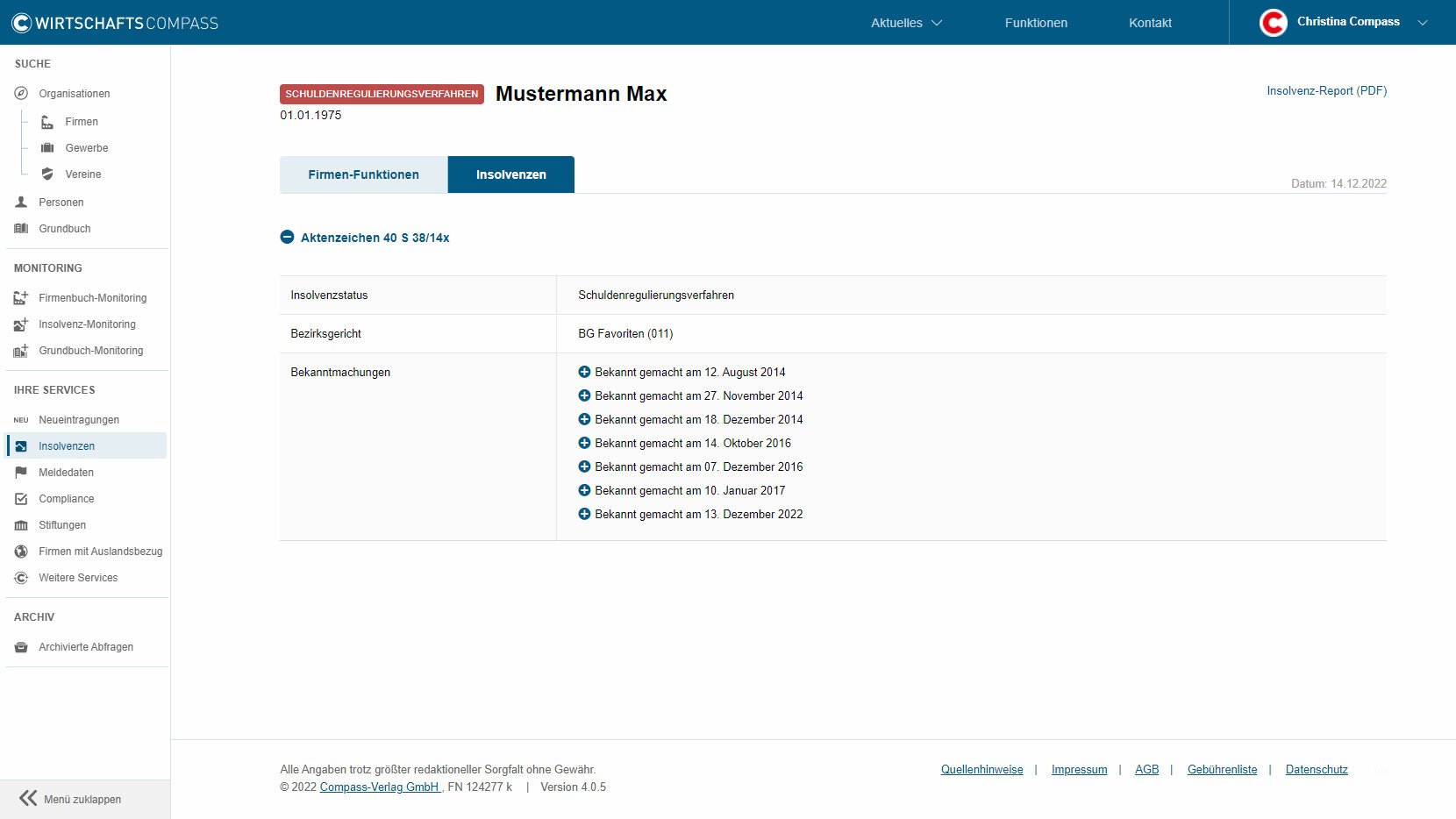Image resolution: width=1456 pixels, height=819 pixels.
Task: Open the Aktuelles dropdown menu
Action: pos(906,23)
